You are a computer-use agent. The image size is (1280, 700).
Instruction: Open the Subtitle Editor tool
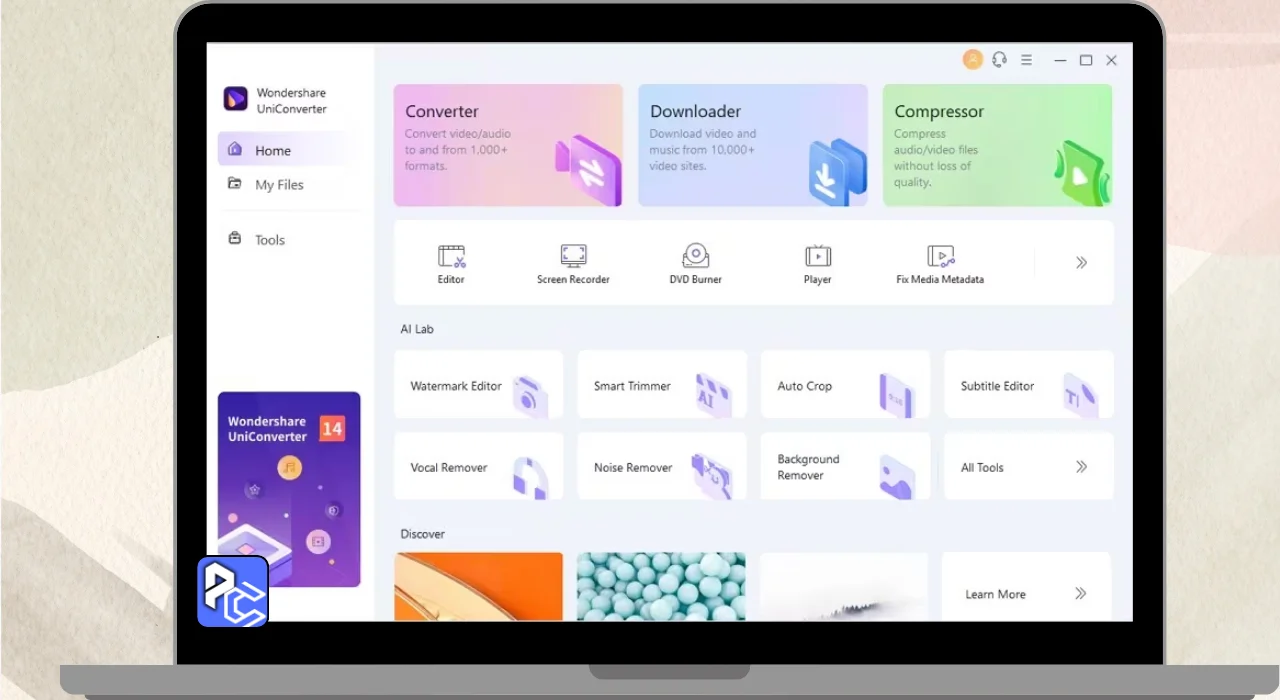click(x=1029, y=385)
